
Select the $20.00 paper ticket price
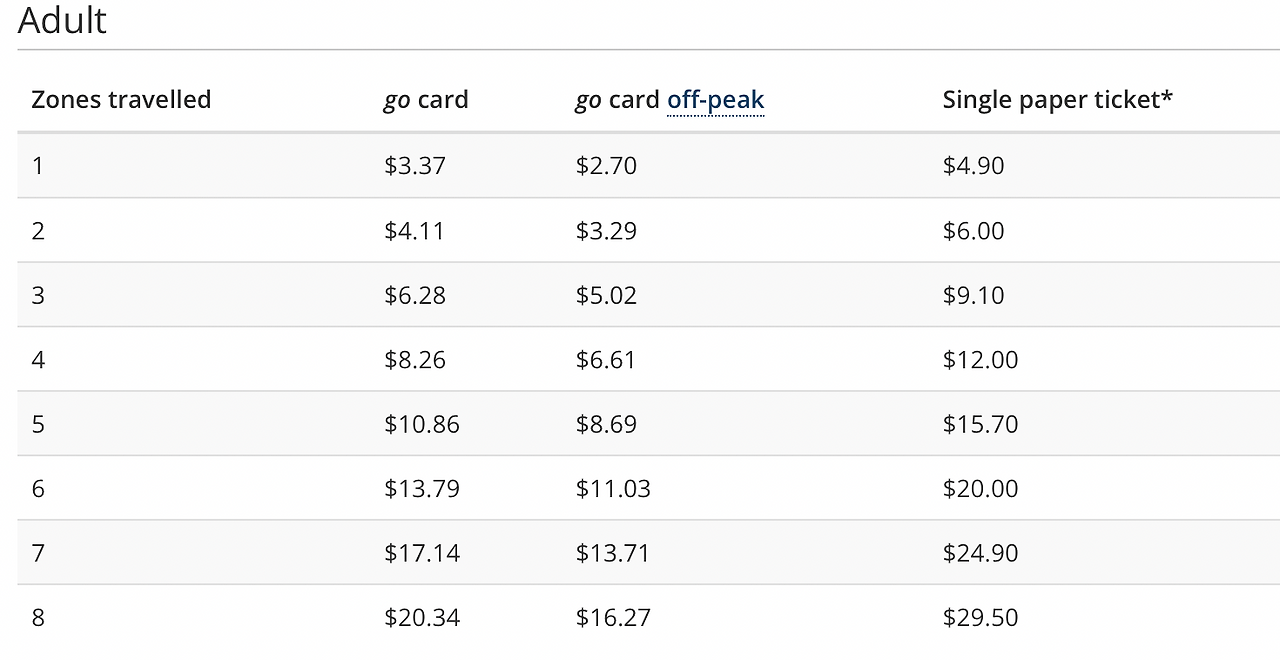pos(980,489)
